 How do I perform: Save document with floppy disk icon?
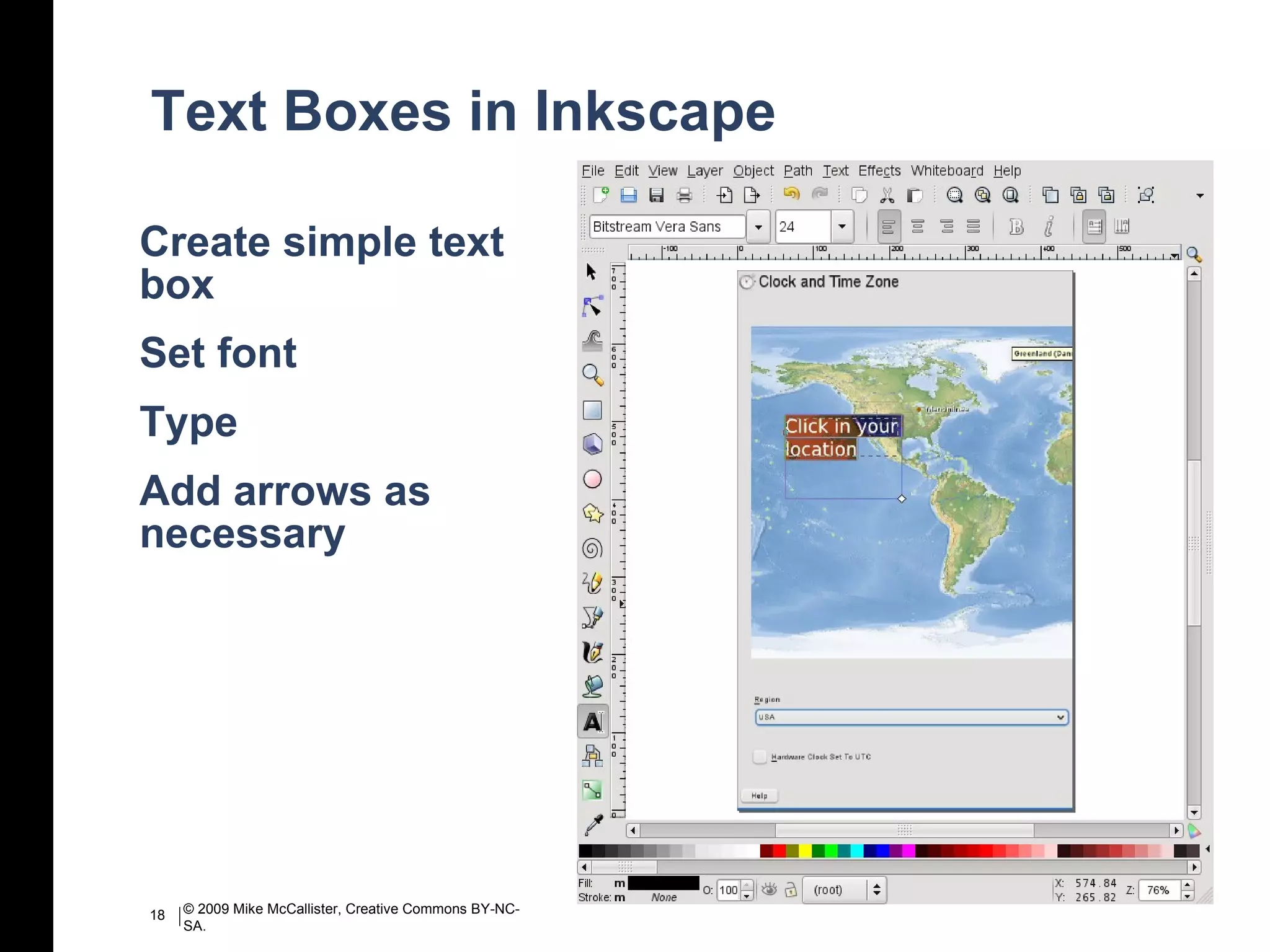[x=657, y=195]
